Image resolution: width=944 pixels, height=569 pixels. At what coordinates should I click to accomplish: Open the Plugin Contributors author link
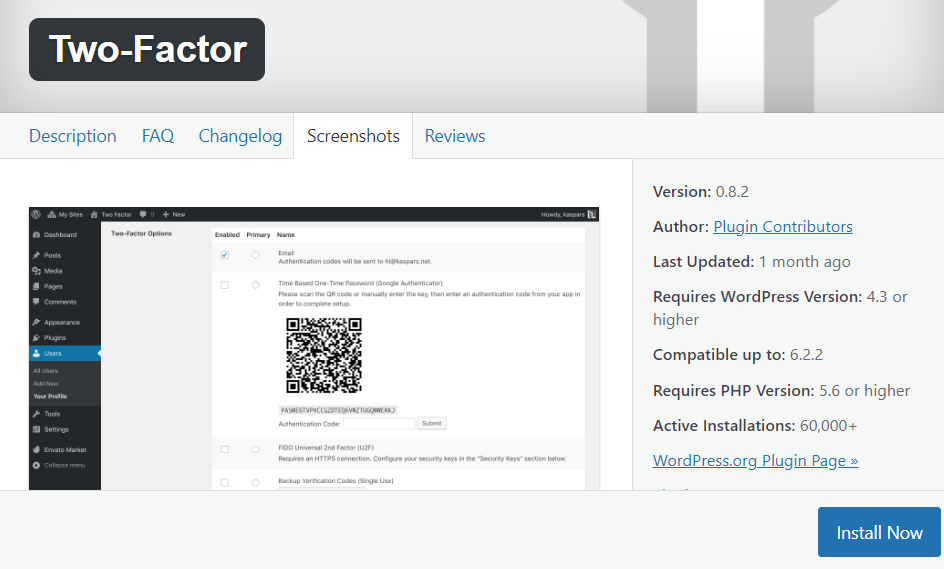tap(783, 226)
